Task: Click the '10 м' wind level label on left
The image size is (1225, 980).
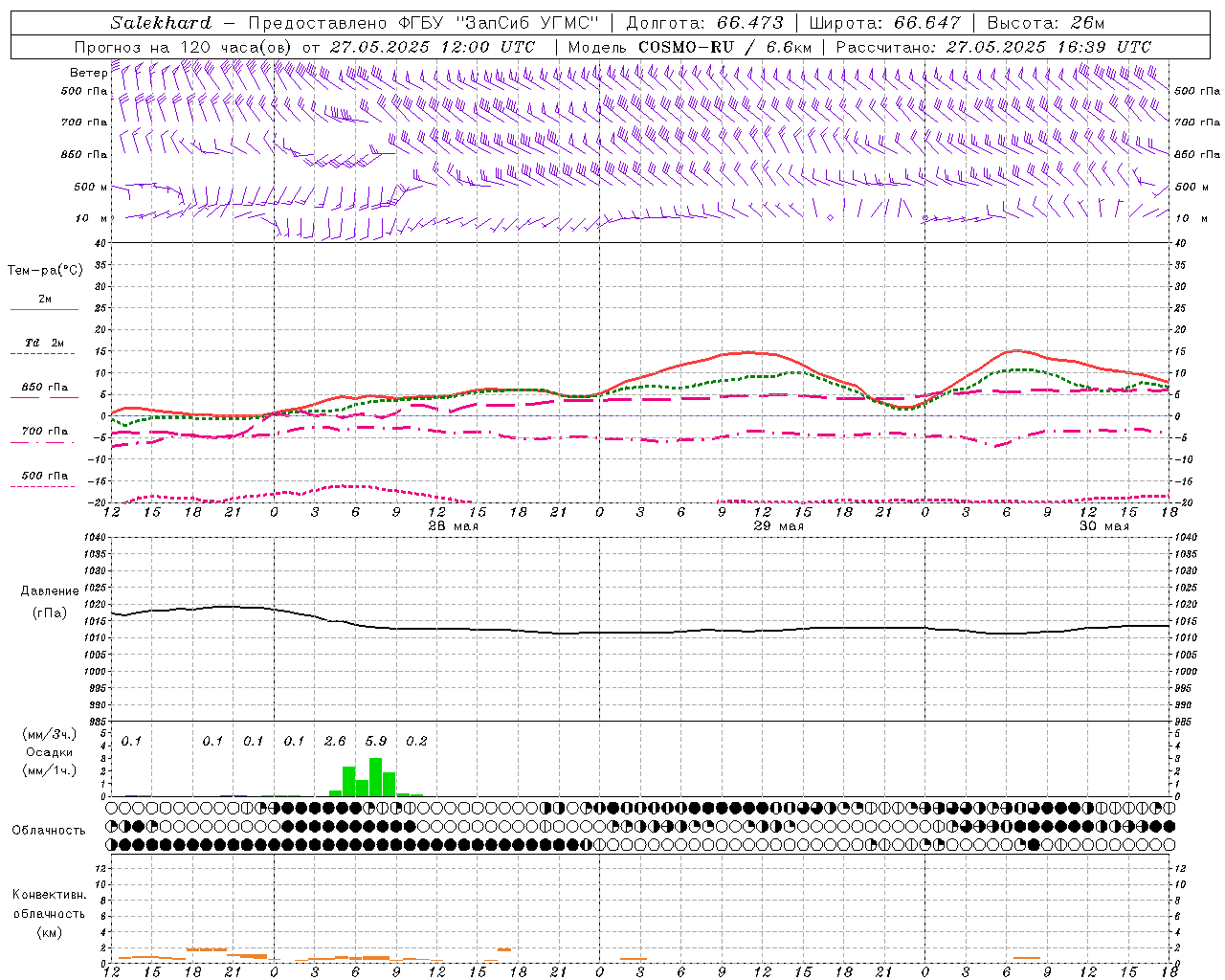Action: [91, 219]
